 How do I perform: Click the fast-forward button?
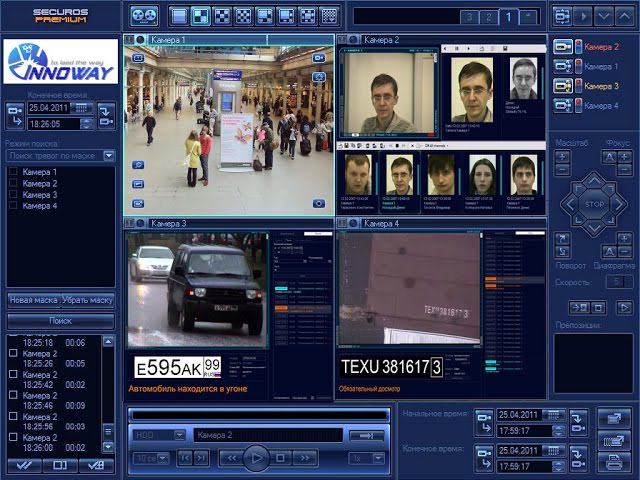305,458
